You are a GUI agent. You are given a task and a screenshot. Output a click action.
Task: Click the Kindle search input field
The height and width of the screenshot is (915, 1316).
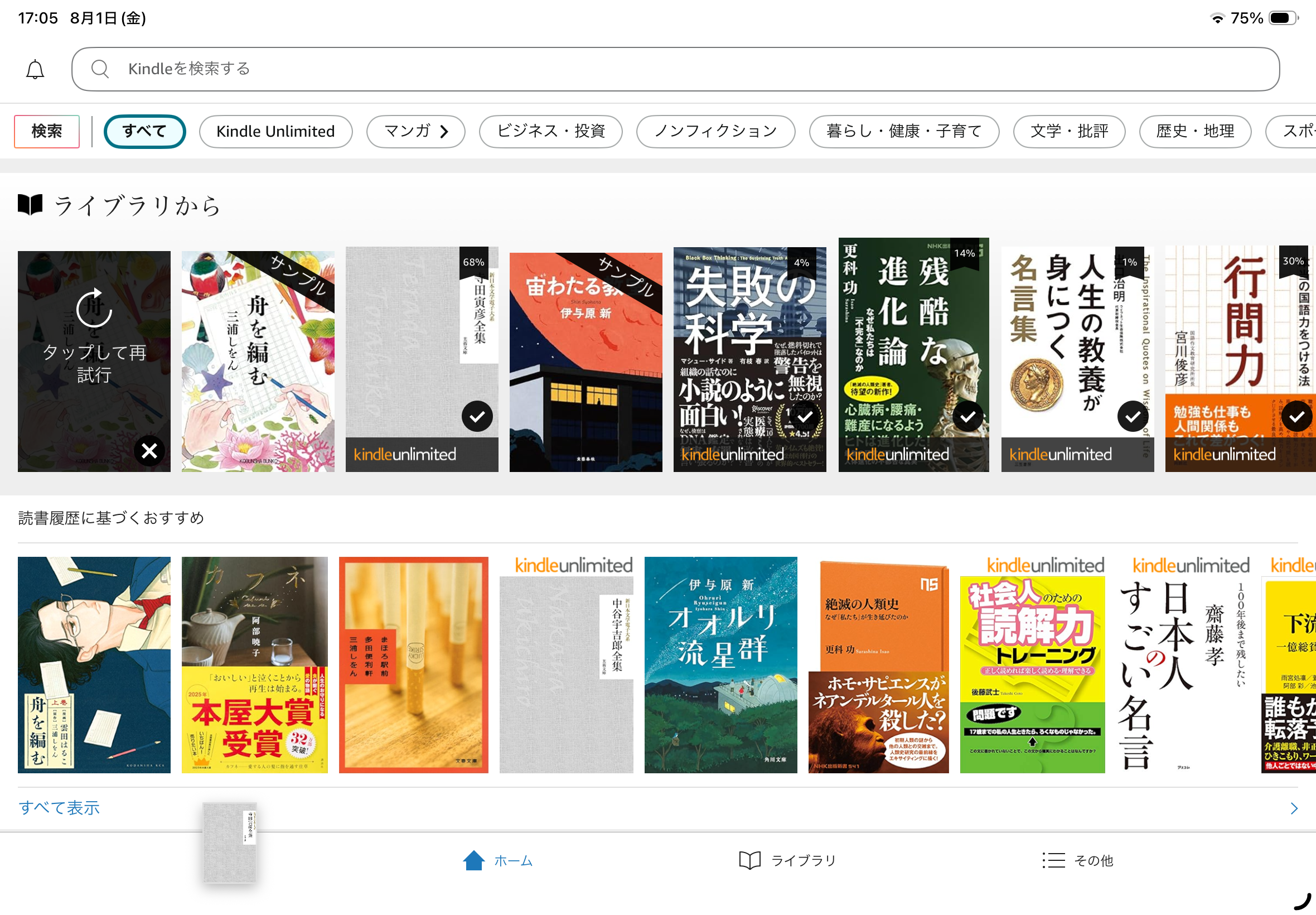tap(675, 69)
